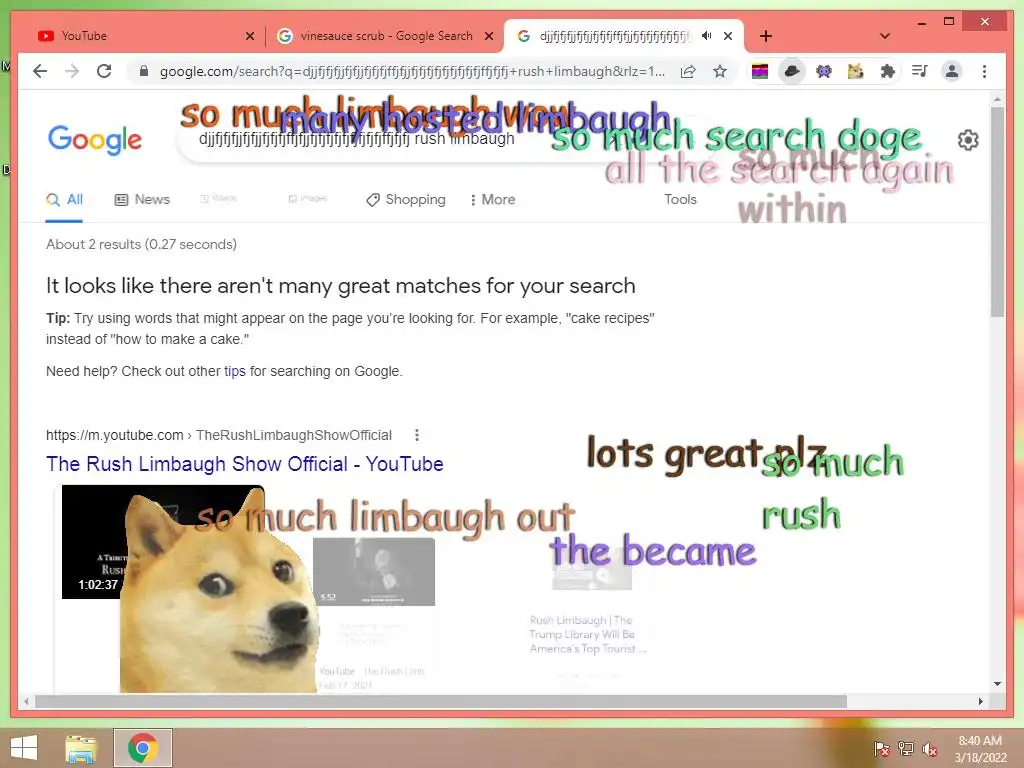Open Google search settings gear
Image resolution: width=1024 pixels, height=768 pixels.
[x=968, y=140]
